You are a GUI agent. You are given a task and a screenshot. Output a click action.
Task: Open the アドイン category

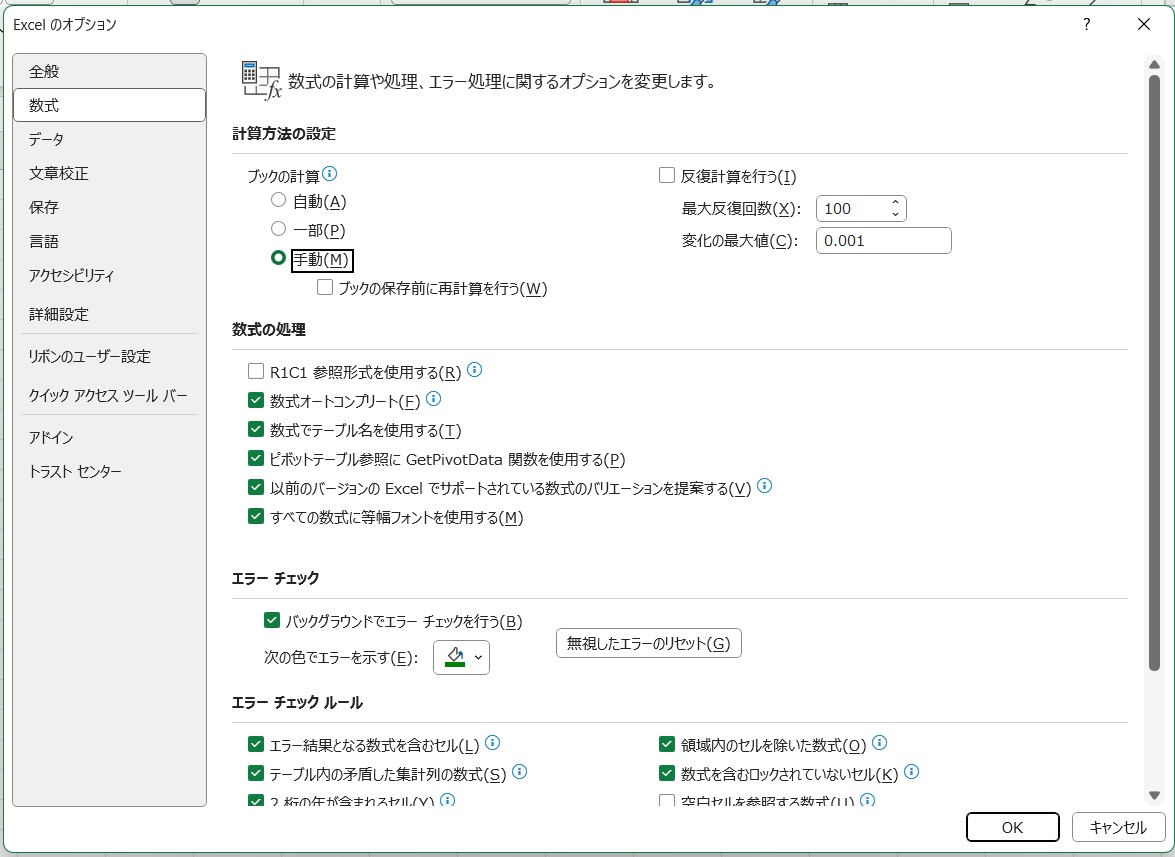click(109, 437)
